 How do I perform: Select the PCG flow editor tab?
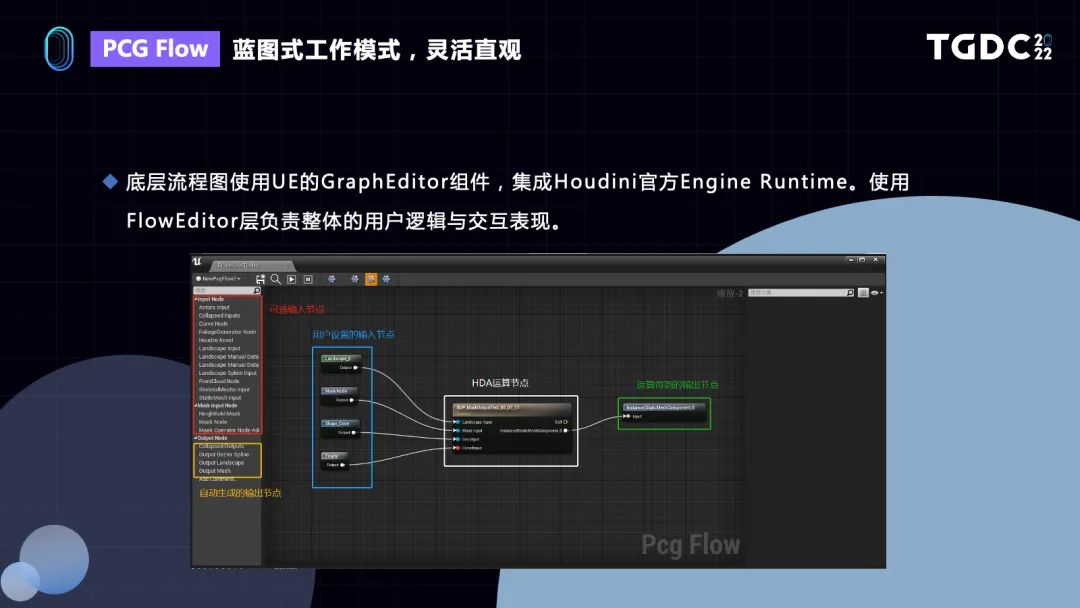point(239,266)
